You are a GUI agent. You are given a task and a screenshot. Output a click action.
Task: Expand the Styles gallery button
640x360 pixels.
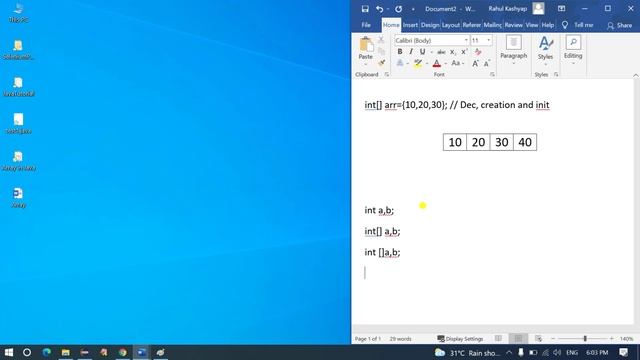click(x=545, y=51)
